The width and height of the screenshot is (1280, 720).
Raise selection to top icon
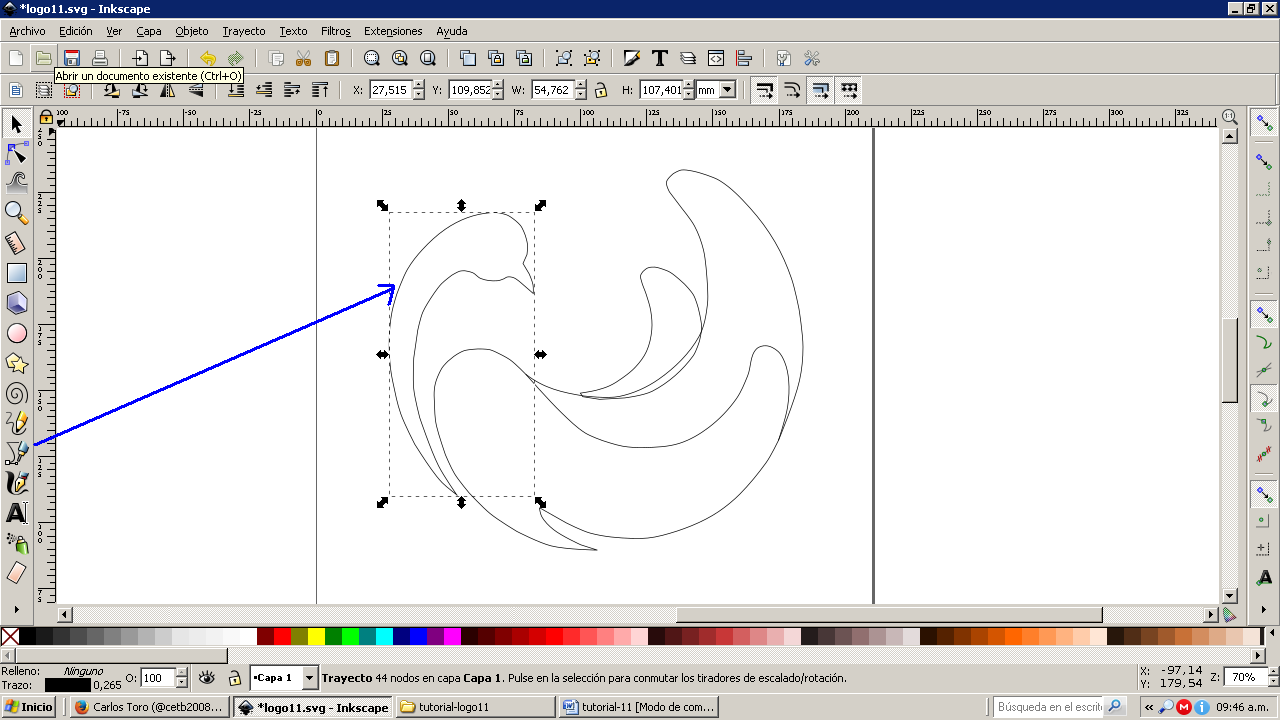320,90
